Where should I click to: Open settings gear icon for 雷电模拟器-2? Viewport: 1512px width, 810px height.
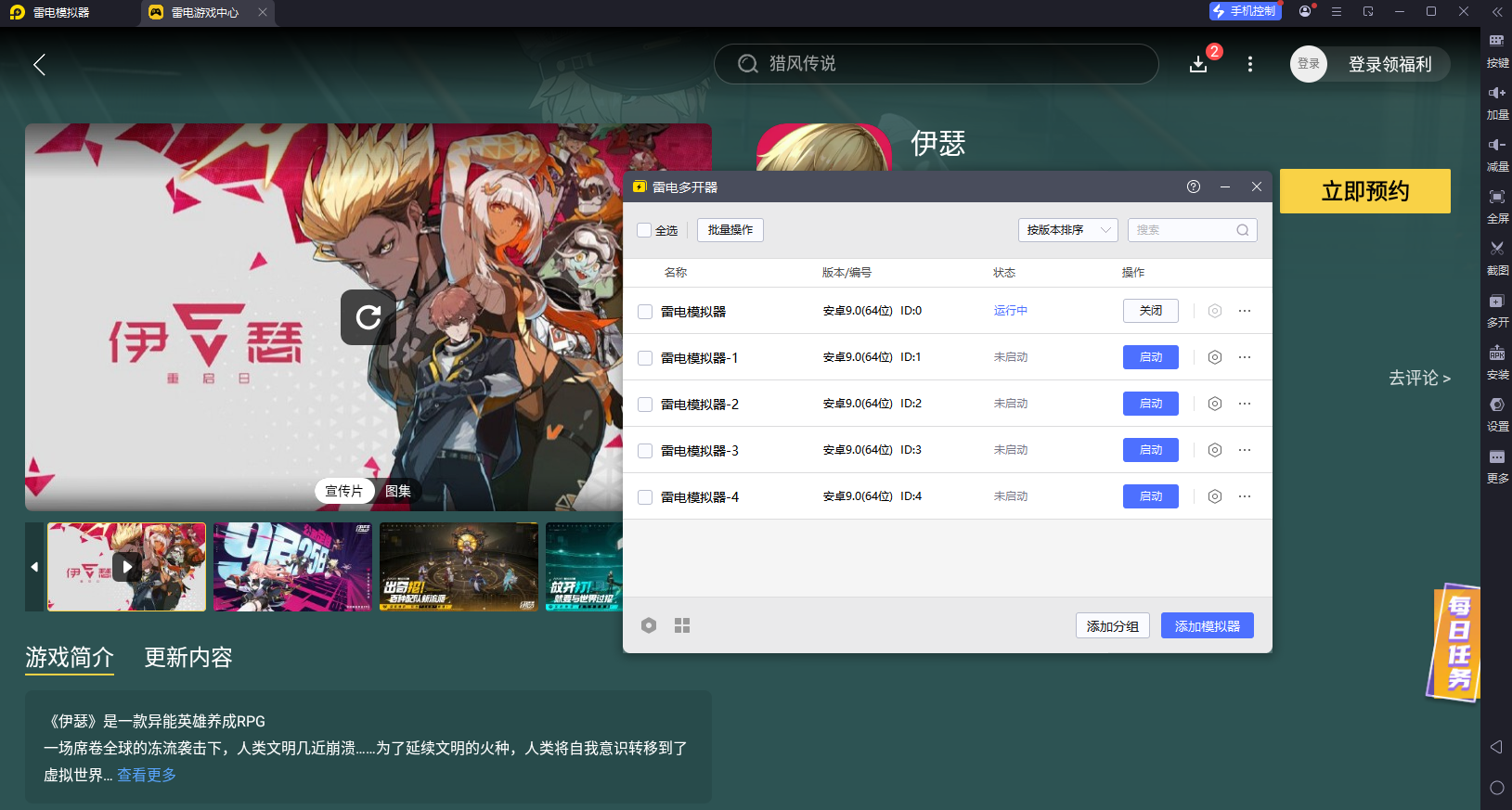point(1215,404)
